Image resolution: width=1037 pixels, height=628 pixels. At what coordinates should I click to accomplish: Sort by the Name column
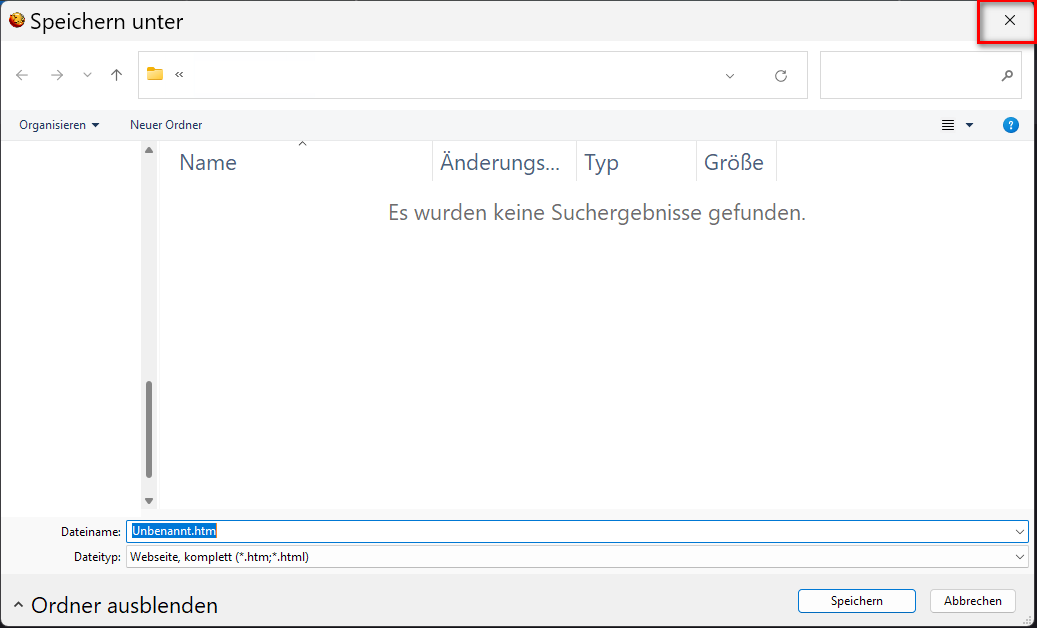(208, 163)
